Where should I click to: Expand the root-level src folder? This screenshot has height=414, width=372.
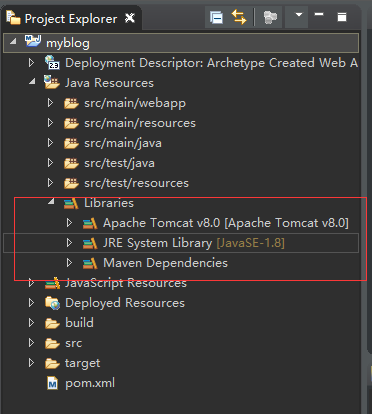tap(31, 343)
